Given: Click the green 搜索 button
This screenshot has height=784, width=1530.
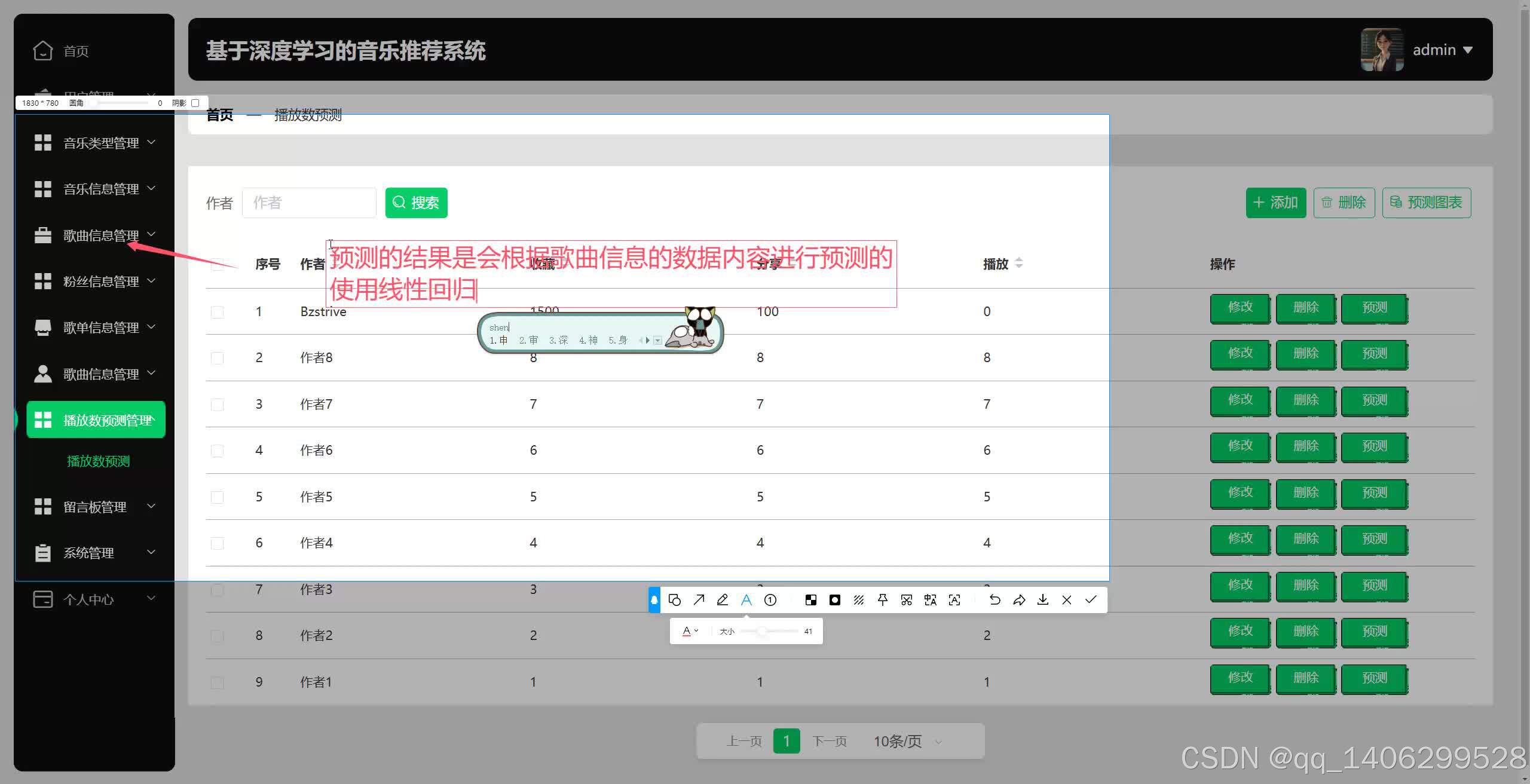Looking at the screenshot, I should [416, 203].
